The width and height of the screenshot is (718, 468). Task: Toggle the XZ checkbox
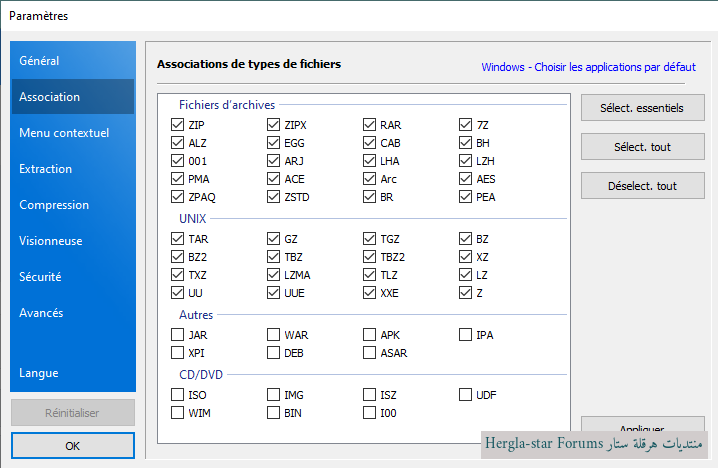[x=465, y=256]
